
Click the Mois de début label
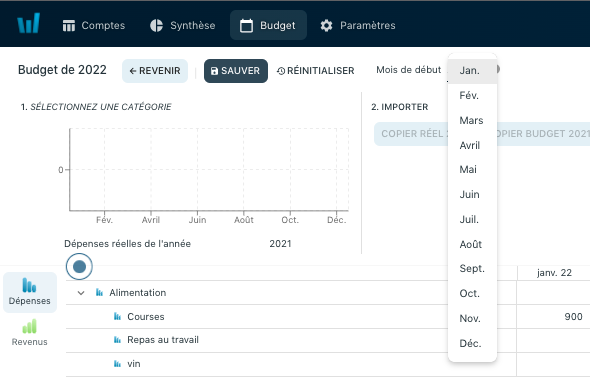[409, 70]
